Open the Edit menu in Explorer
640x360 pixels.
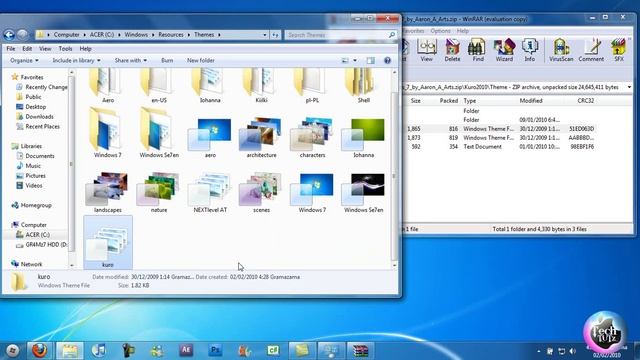27,49
